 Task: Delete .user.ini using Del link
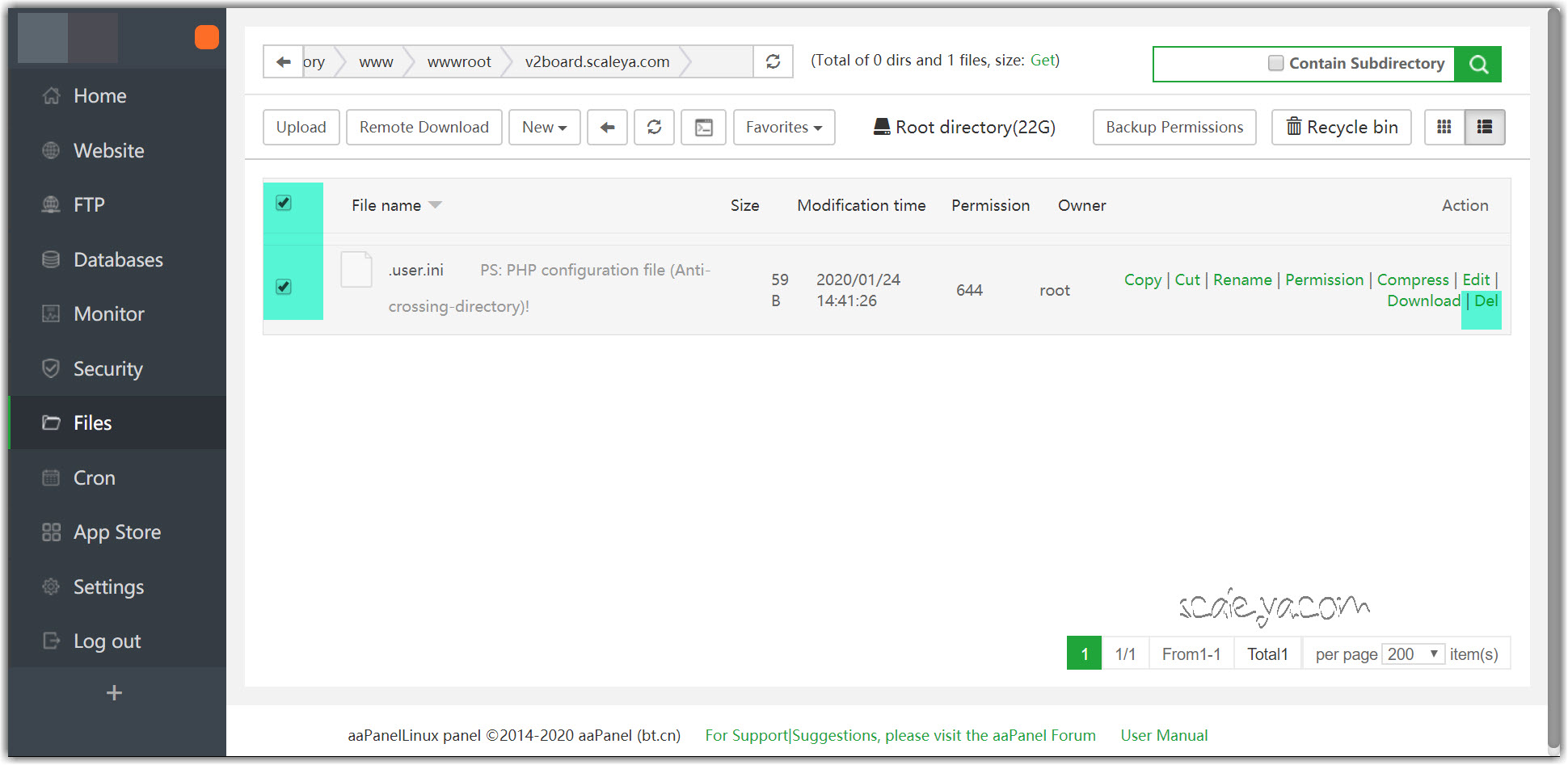pos(1486,301)
